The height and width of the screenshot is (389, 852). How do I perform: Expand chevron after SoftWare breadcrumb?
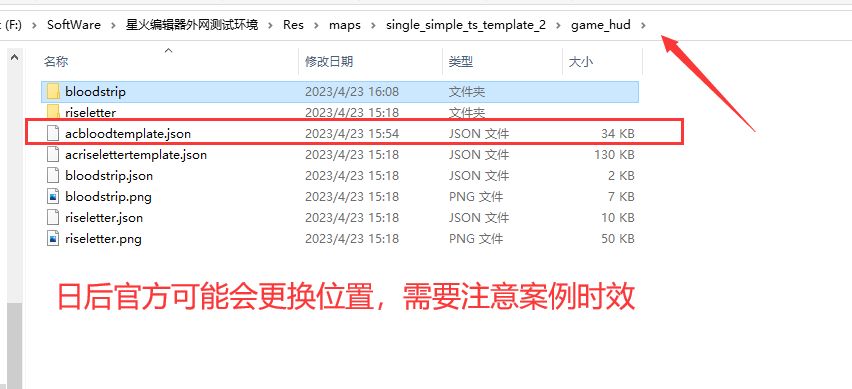(x=114, y=25)
